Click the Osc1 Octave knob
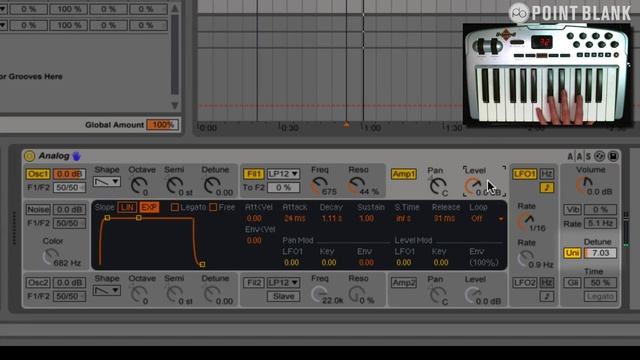Screen dimensions: 640x360 (138, 186)
